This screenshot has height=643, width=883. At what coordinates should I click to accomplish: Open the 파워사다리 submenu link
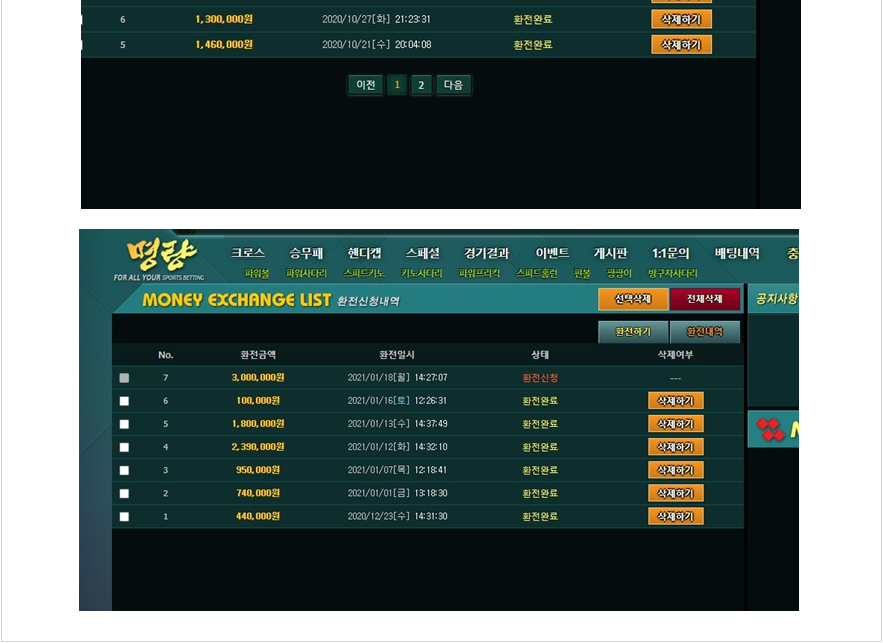click(x=306, y=273)
